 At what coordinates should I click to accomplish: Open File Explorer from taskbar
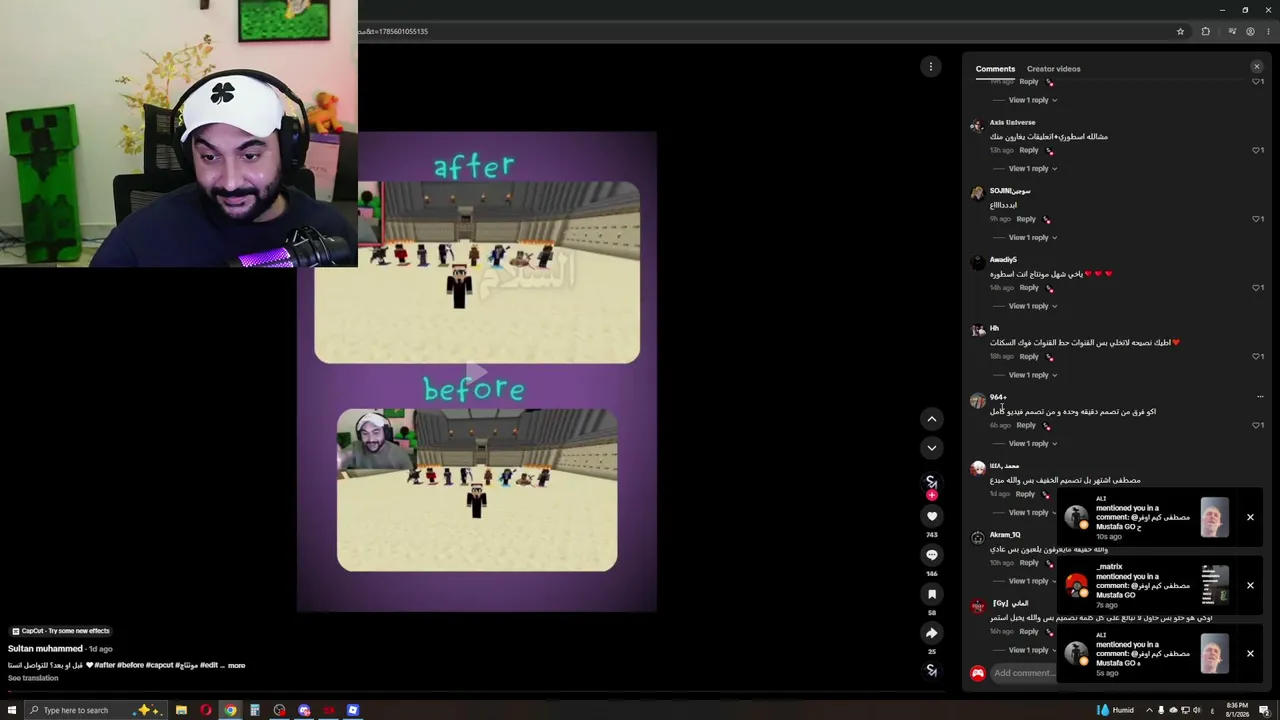181,710
